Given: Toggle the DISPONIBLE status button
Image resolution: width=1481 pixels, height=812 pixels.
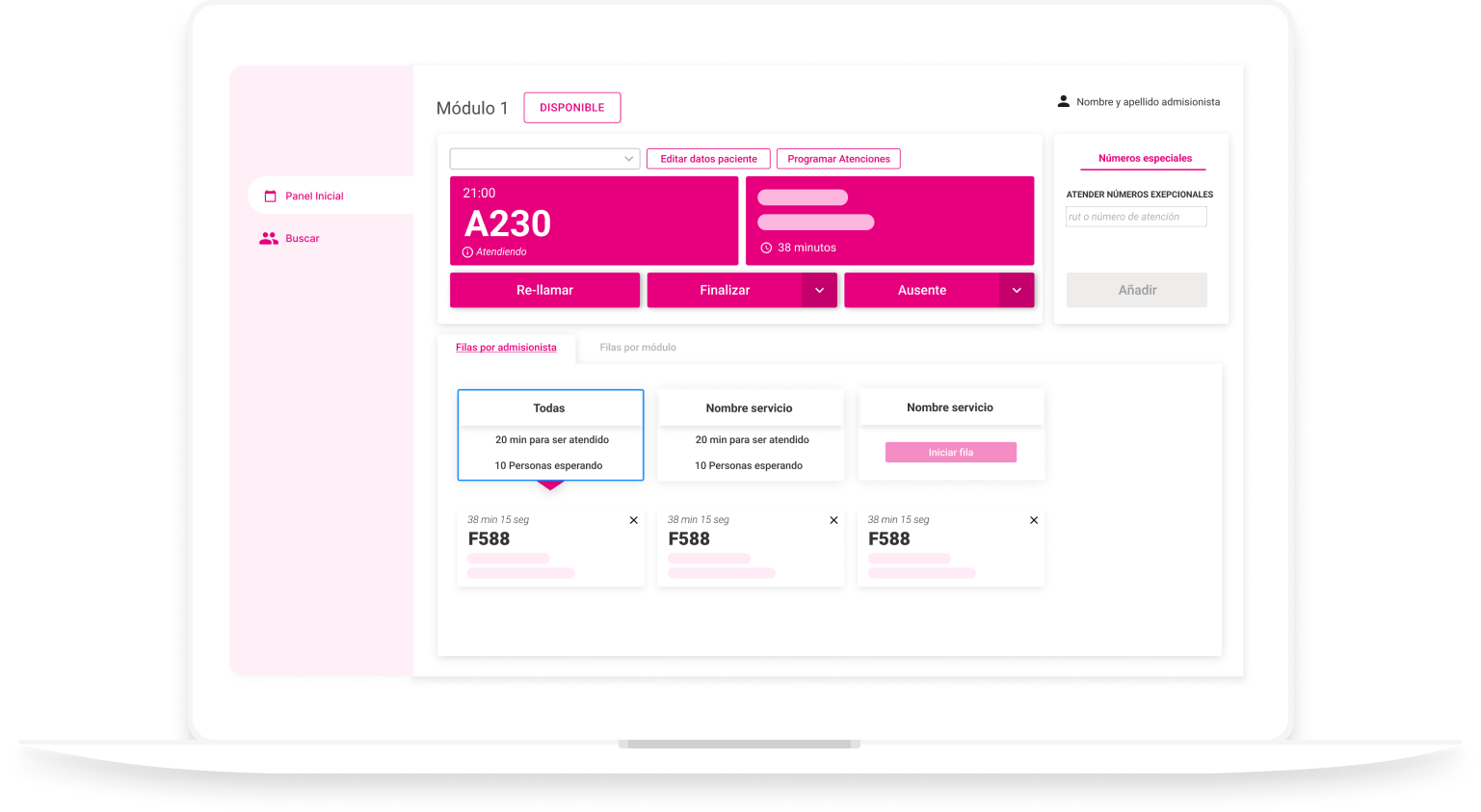Looking at the screenshot, I should tap(571, 108).
